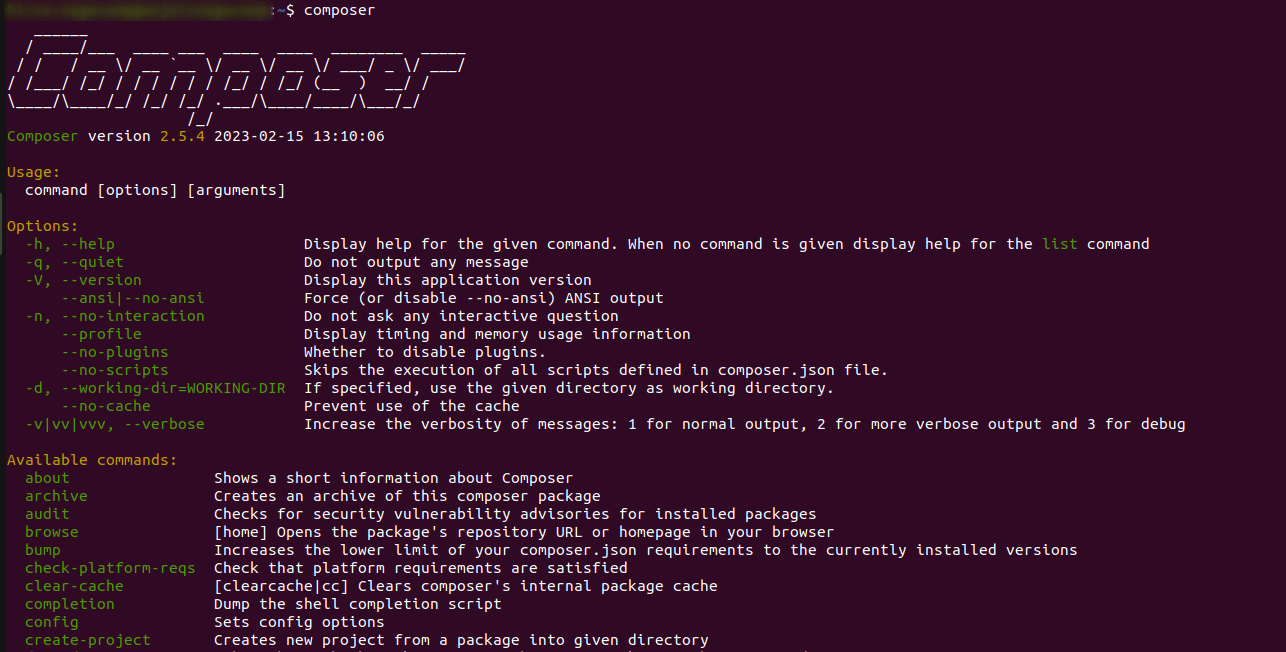Click the 'create-project' command name
Viewport: 1286px width, 652px height.
point(88,640)
